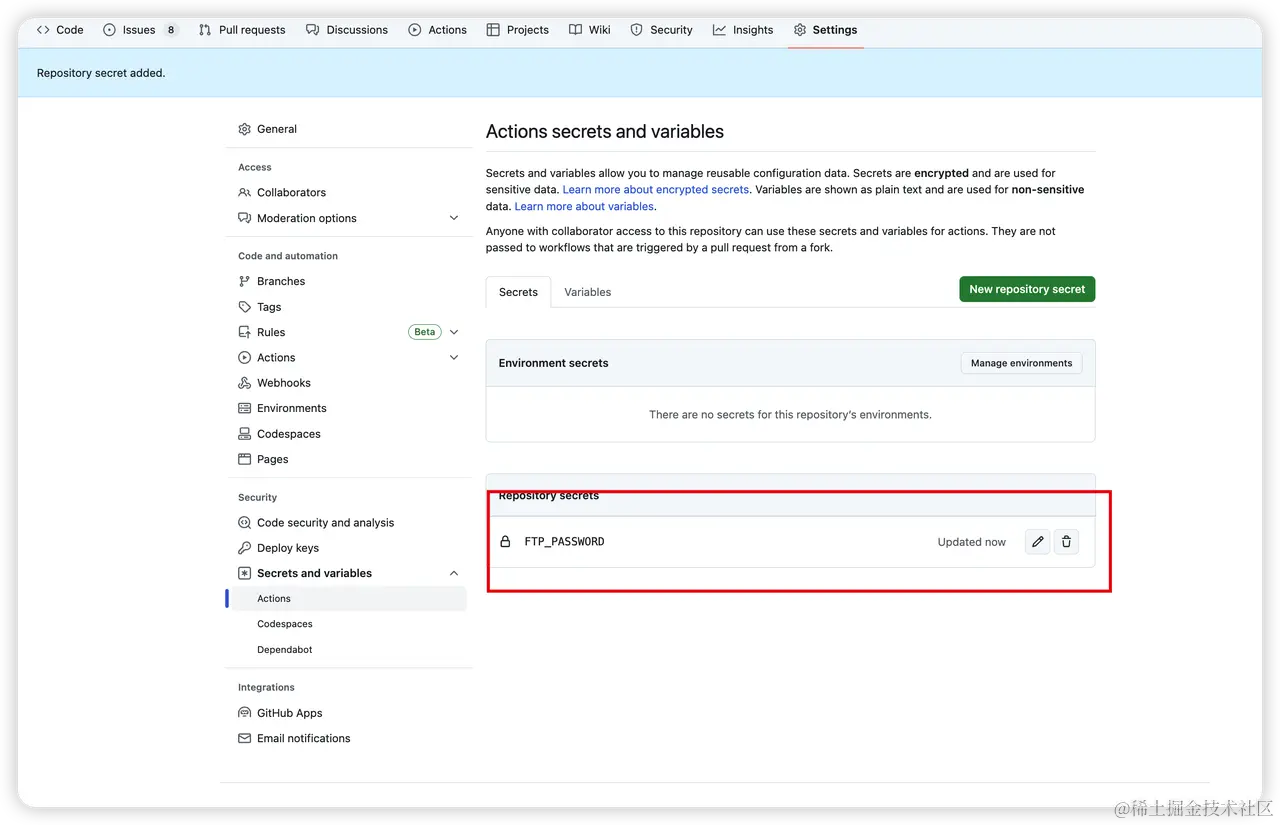Open the Discussions tab

tap(347, 30)
